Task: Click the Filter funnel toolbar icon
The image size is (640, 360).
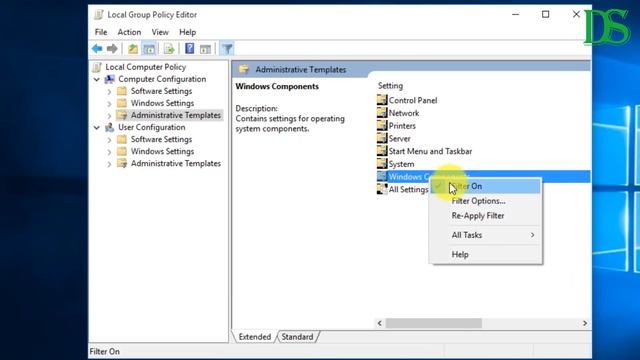Action: click(x=227, y=49)
